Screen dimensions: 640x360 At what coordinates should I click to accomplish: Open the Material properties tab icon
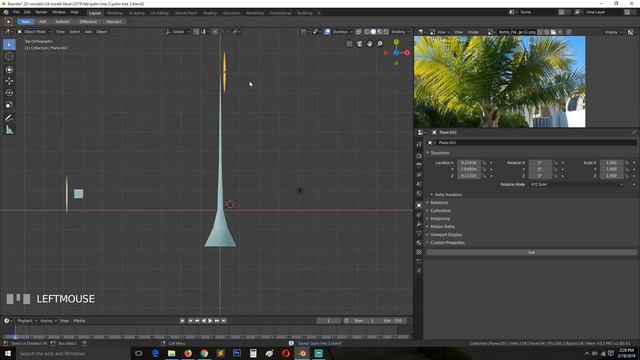pos(419,243)
